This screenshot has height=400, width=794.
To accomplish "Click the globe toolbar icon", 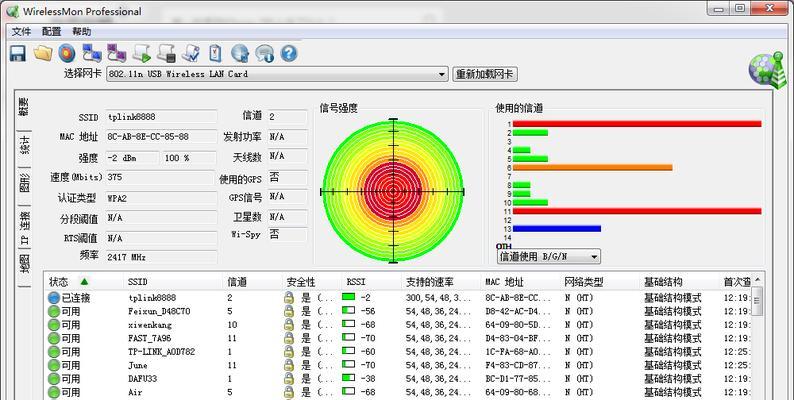I will point(240,53).
